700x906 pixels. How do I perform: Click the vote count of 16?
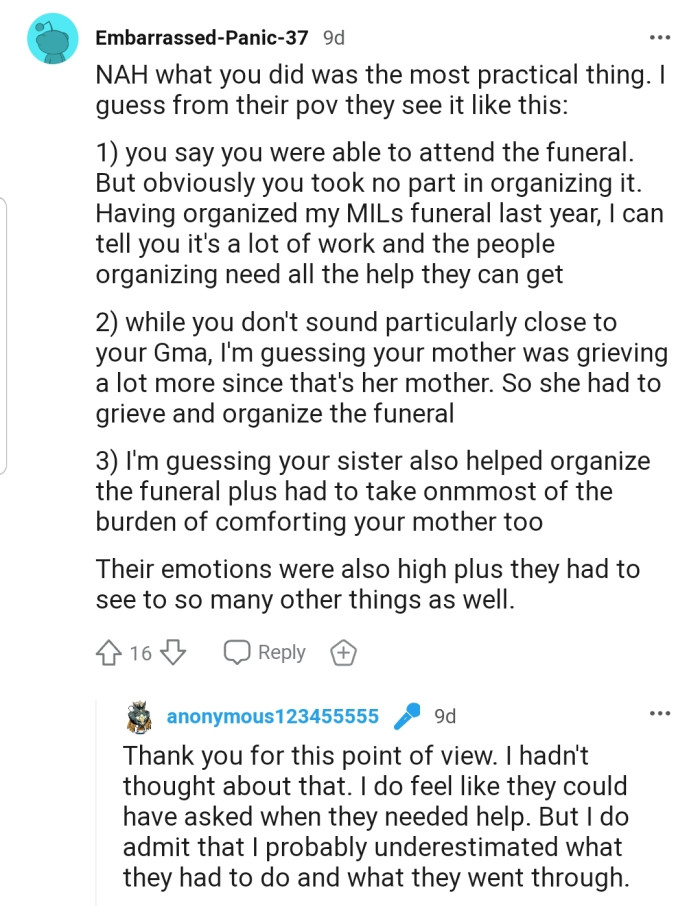tap(141, 654)
